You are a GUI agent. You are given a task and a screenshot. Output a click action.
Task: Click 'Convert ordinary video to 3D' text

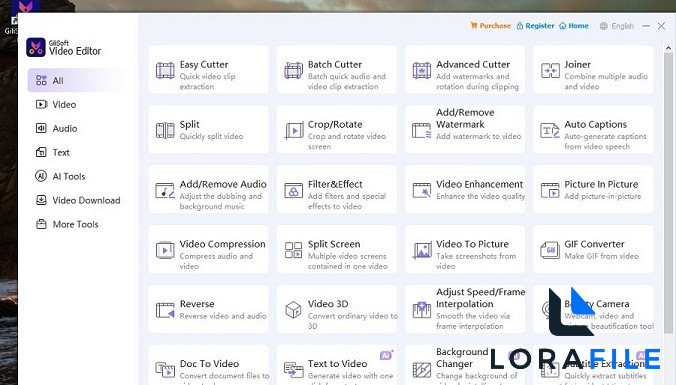353,321
